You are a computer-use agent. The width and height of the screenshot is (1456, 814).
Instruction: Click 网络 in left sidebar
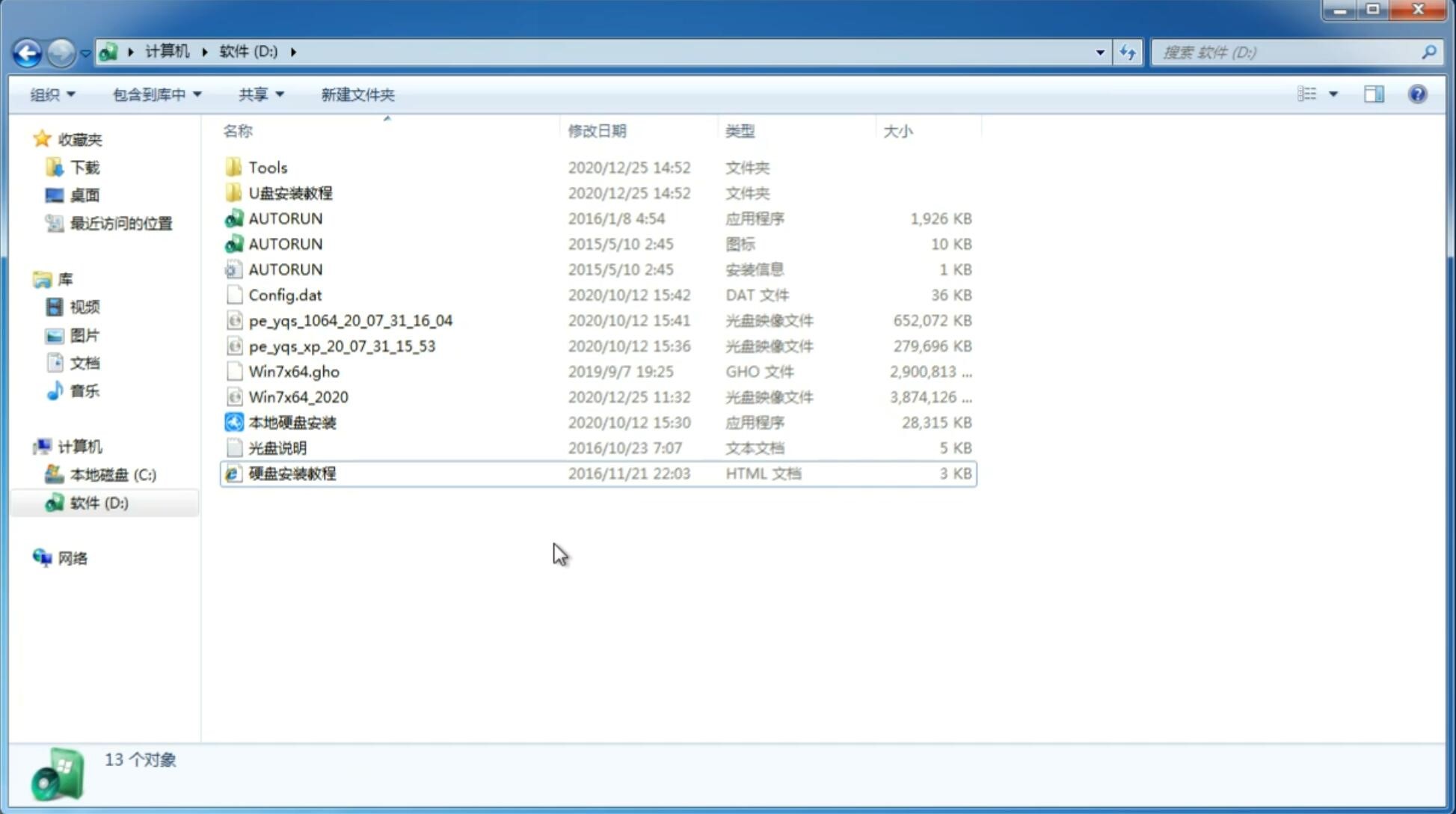[73, 557]
